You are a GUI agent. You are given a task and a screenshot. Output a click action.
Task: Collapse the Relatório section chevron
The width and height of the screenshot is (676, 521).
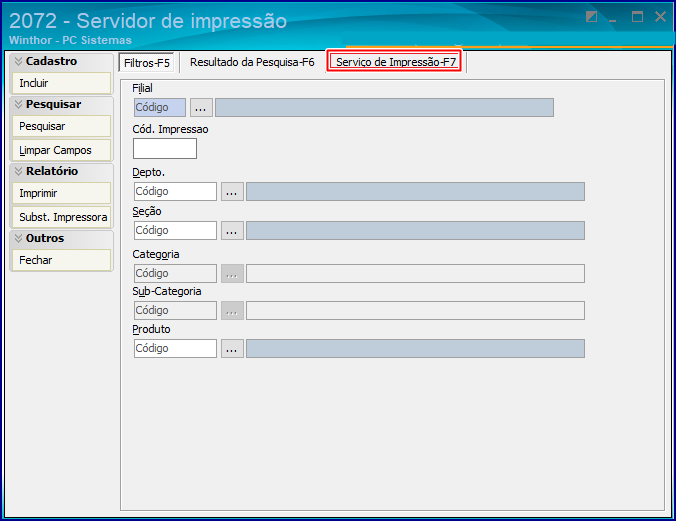(x=18, y=171)
